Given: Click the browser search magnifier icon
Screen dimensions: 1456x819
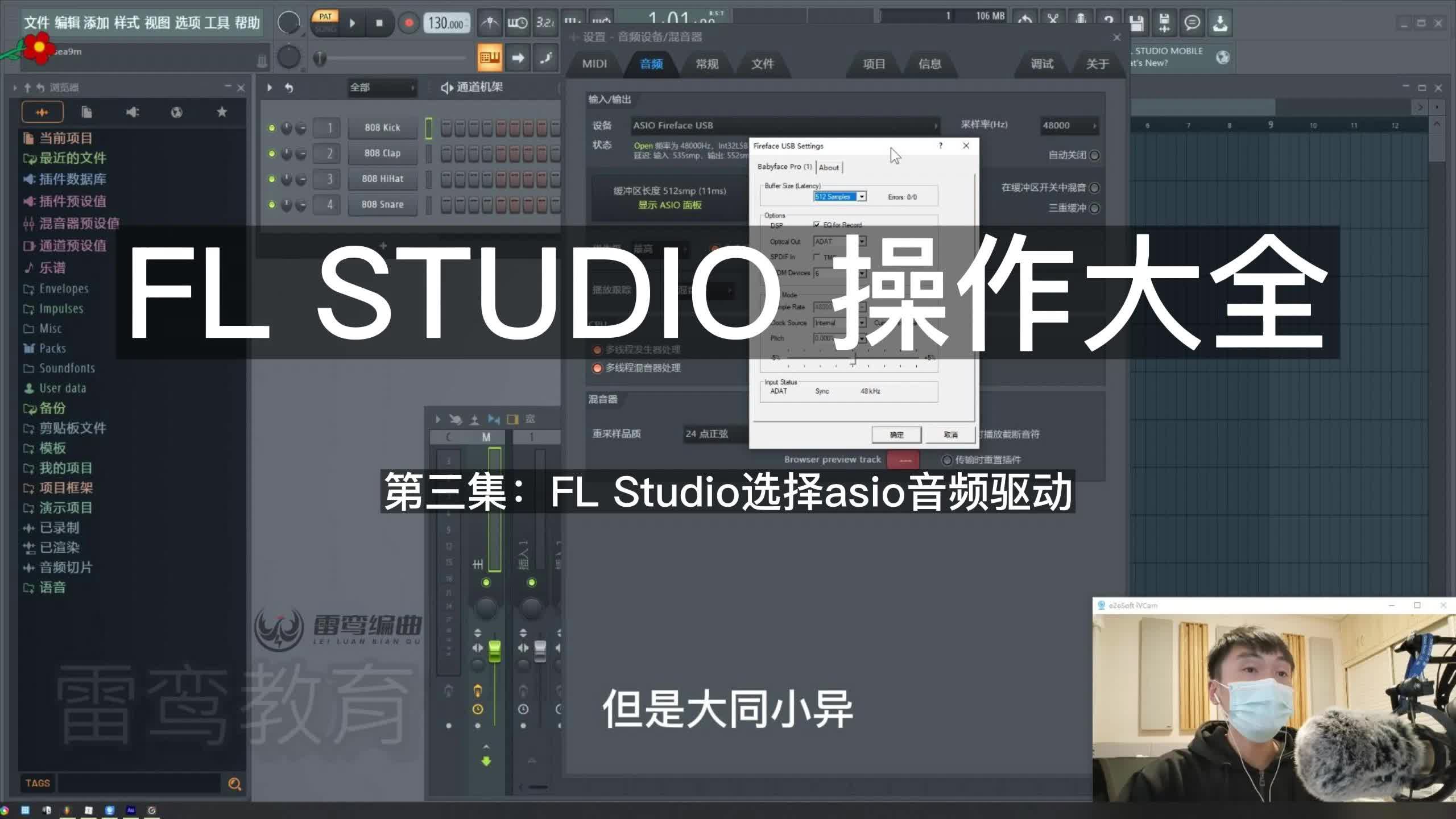Looking at the screenshot, I should click(234, 784).
